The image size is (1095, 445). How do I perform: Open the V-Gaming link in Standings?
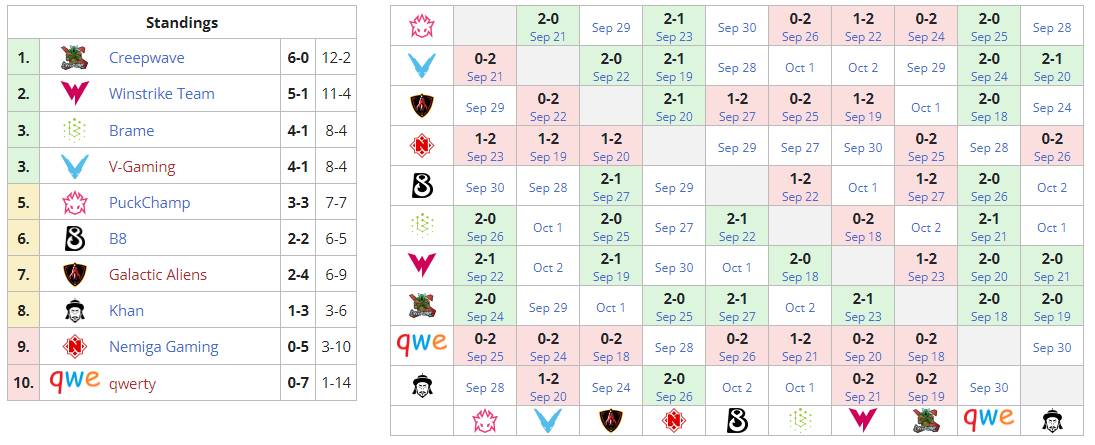pos(142,167)
